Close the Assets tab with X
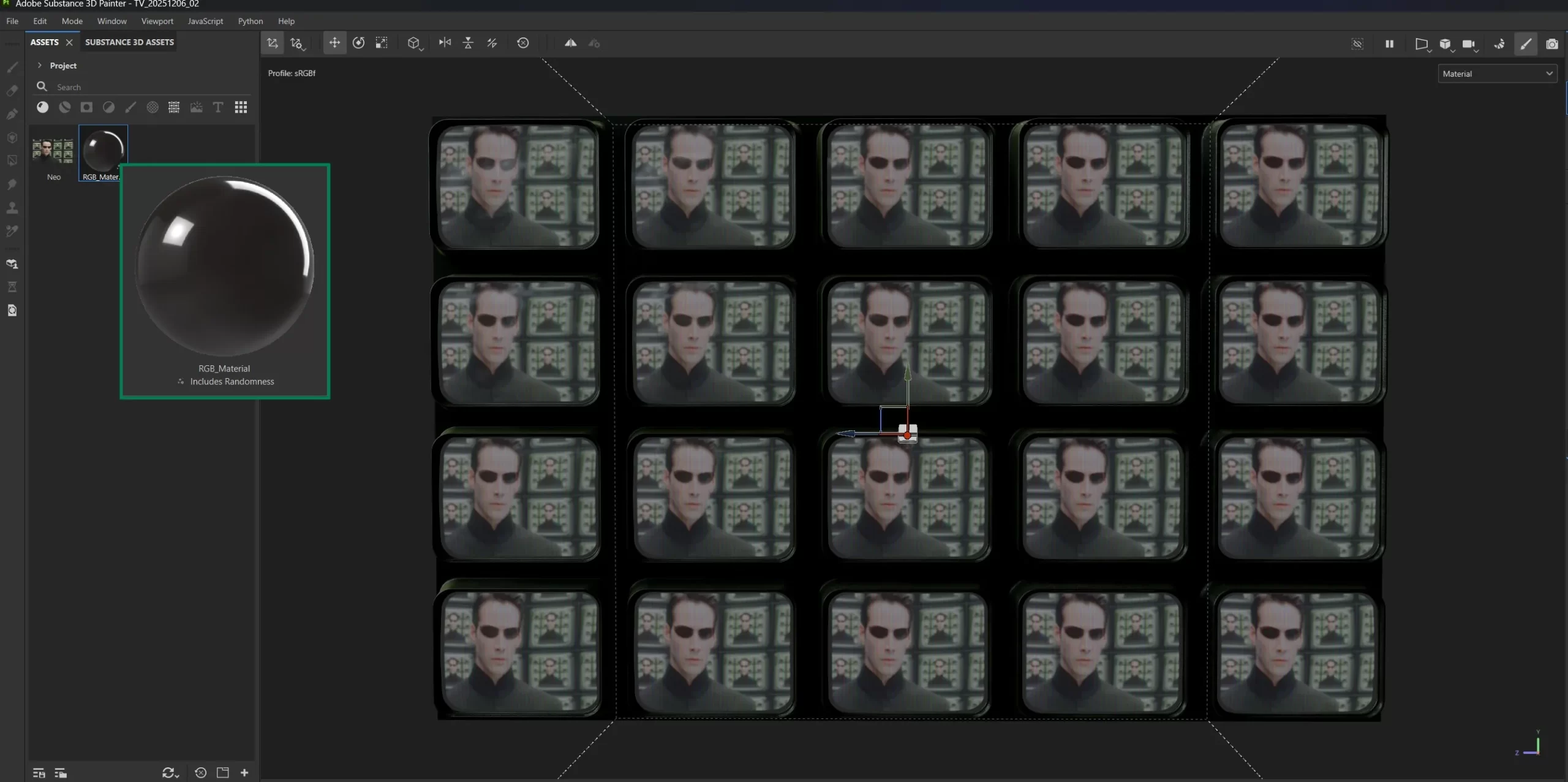 coord(69,42)
